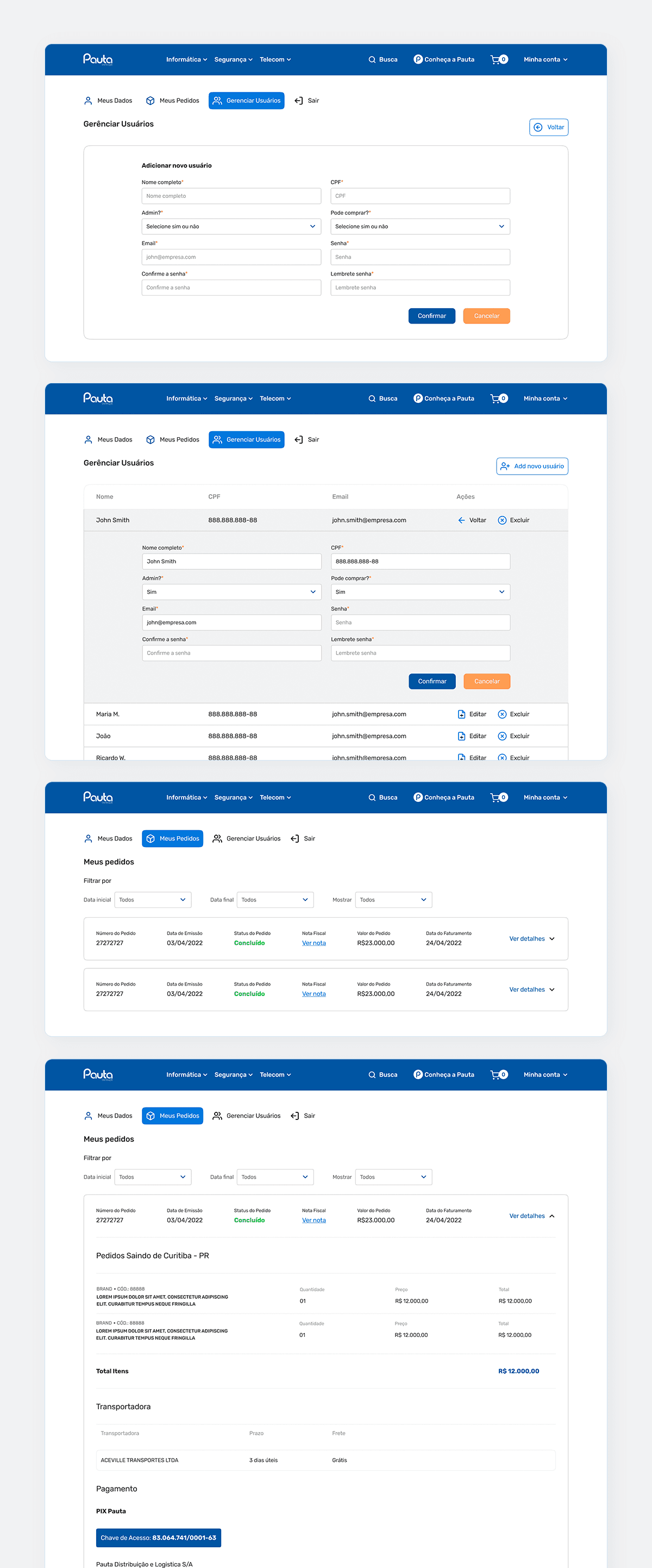Viewport: 652px width, 1568px height.
Task: Click the Excluir icon in Maria M. row
Action: click(x=502, y=714)
